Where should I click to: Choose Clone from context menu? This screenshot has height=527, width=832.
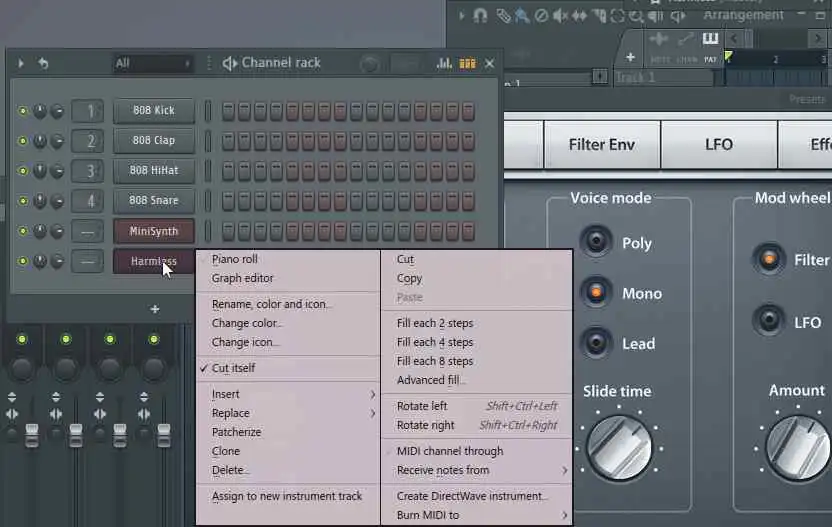tap(288, 451)
